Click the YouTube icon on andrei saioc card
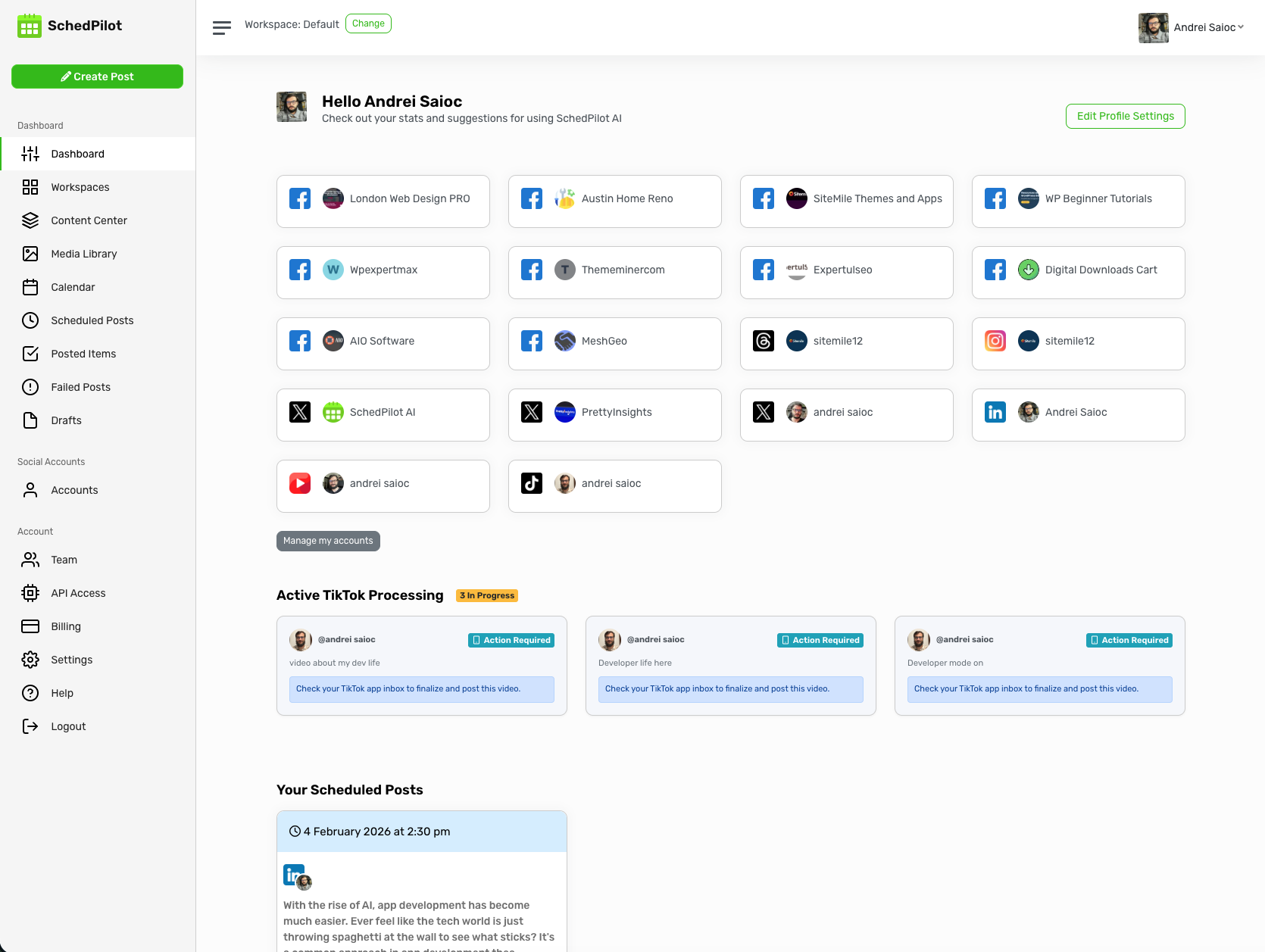This screenshot has width=1265, height=952. [300, 483]
